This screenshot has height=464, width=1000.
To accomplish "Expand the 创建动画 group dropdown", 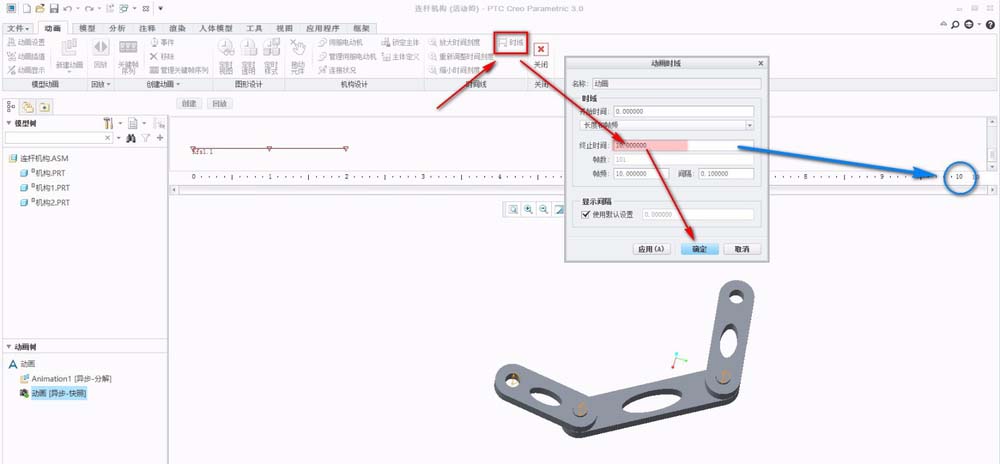I will [x=160, y=84].
